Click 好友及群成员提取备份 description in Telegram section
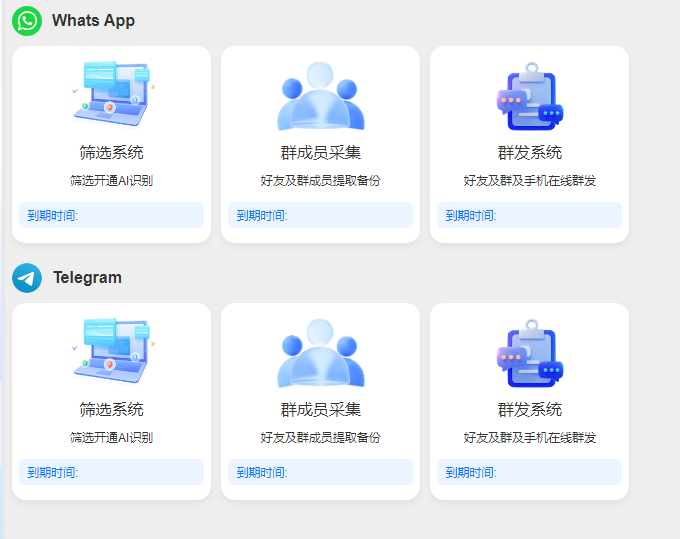This screenshot has width=680, height=539. 320,438
